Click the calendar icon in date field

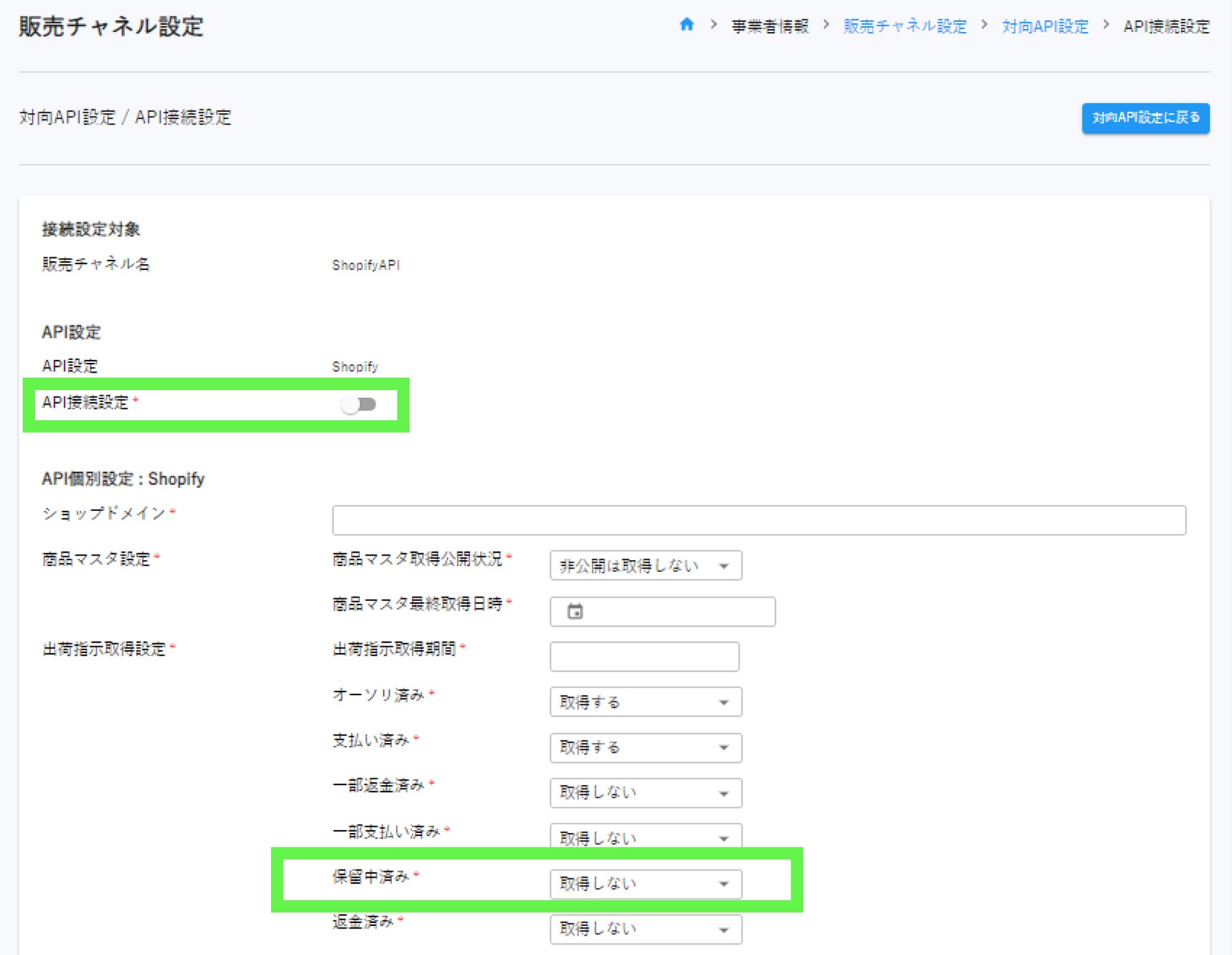pyautogui.click(x=575, y=611)
